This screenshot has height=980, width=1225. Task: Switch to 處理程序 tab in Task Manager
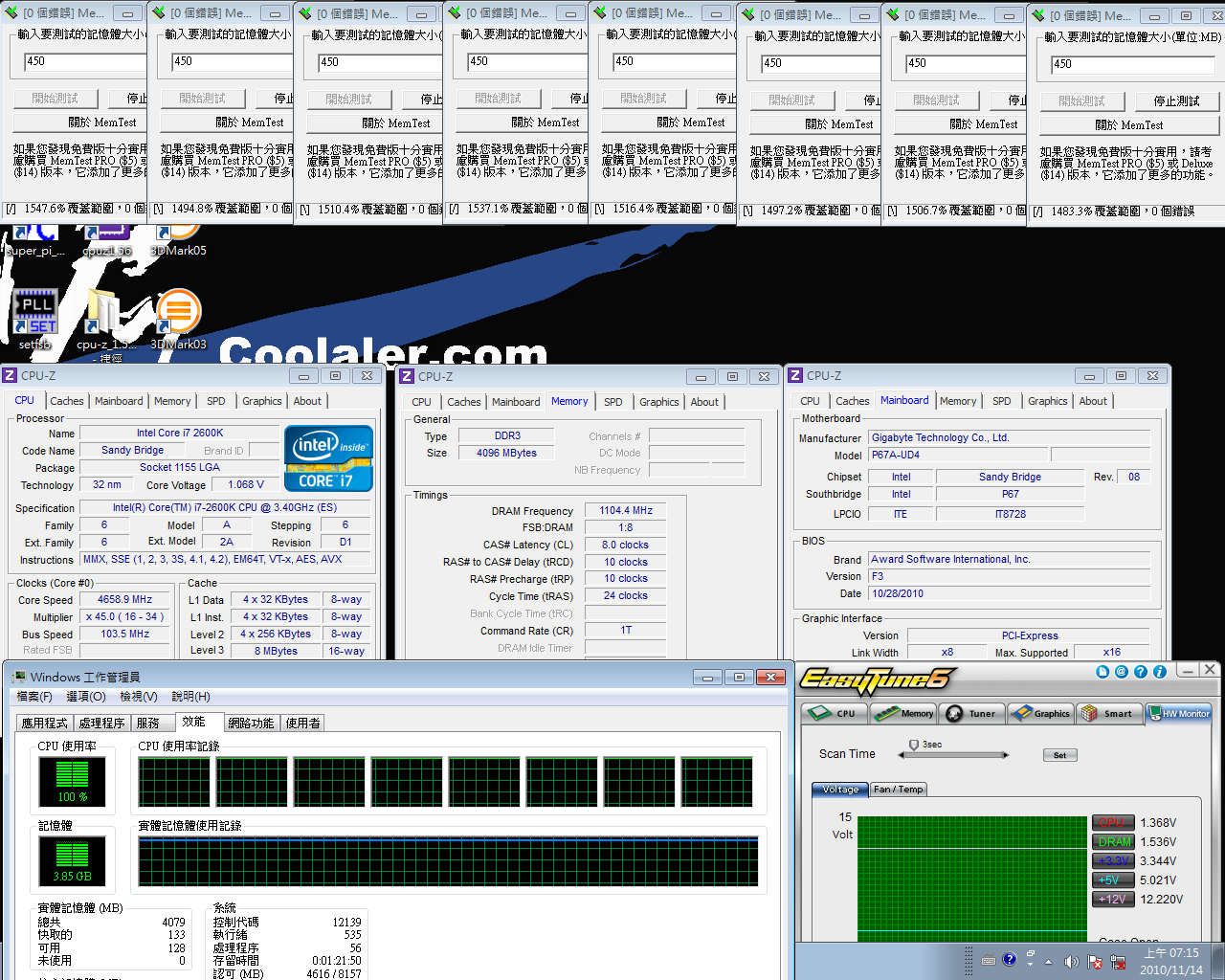[102, 723]
